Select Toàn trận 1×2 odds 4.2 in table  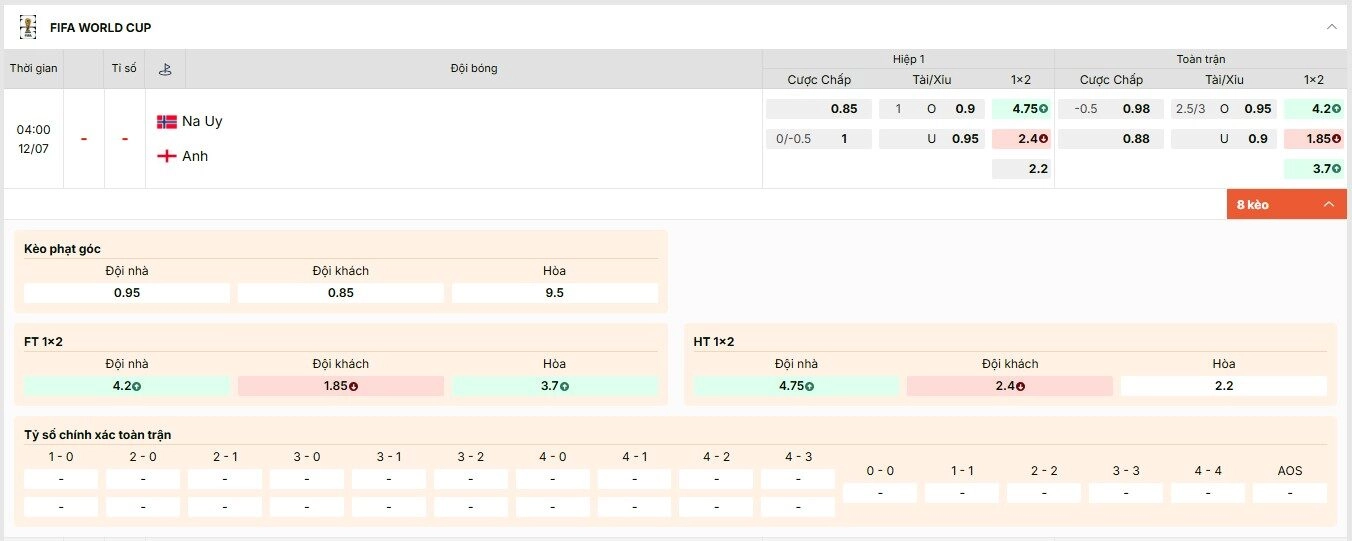[x=1314, y=109]
